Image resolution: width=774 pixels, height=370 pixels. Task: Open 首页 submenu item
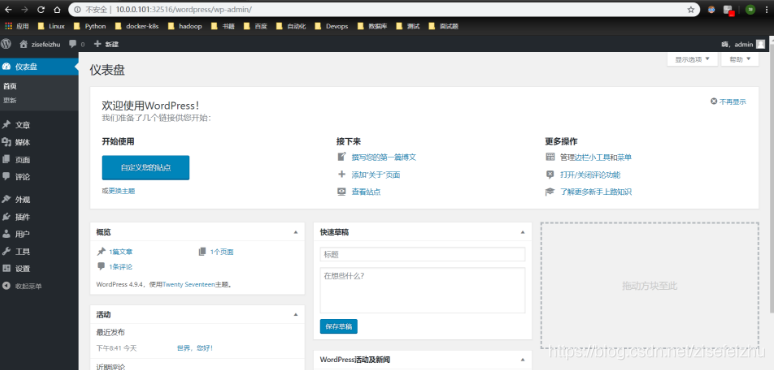10,86
